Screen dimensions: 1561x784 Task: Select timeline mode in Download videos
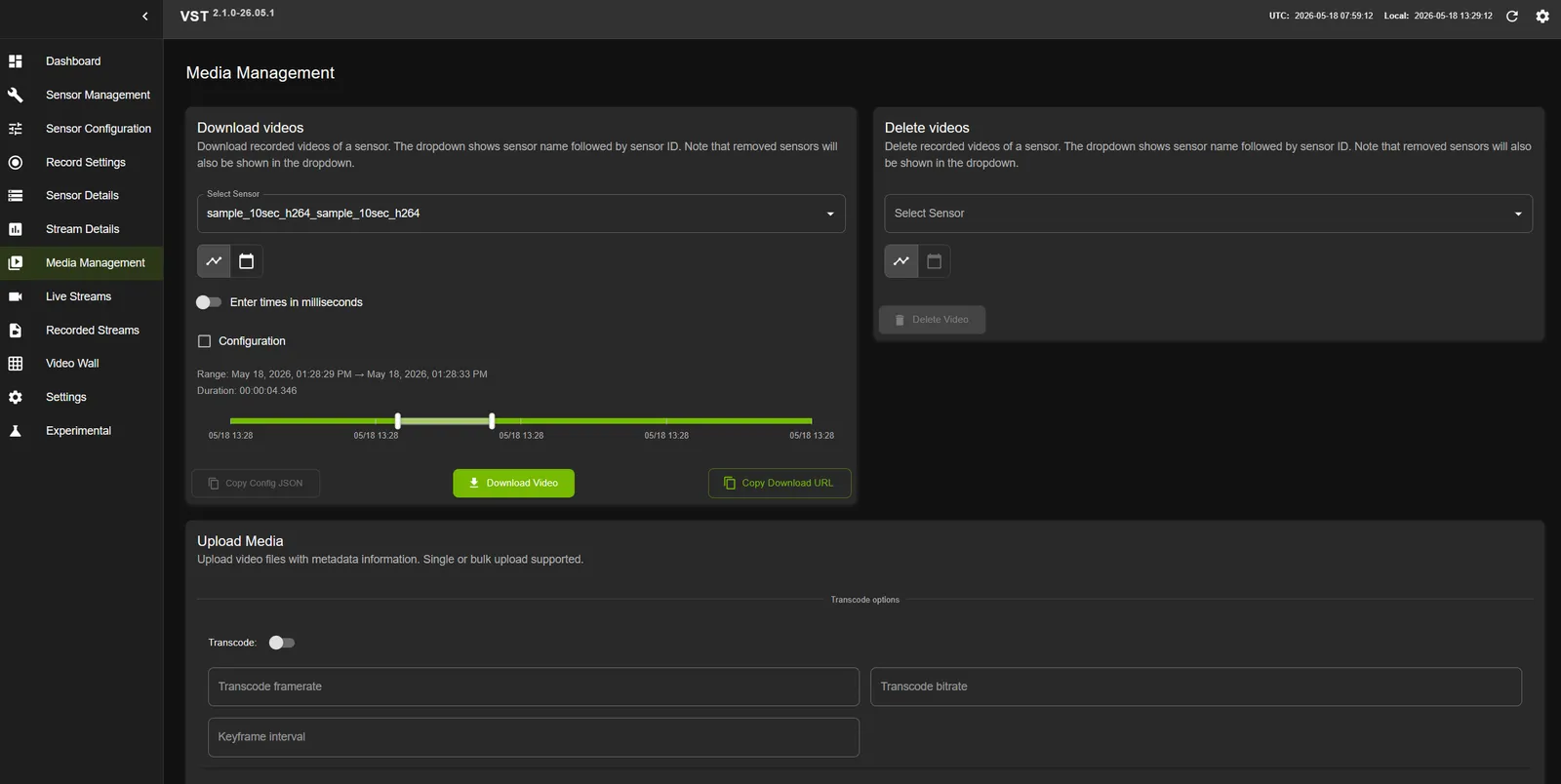point(214,261)
